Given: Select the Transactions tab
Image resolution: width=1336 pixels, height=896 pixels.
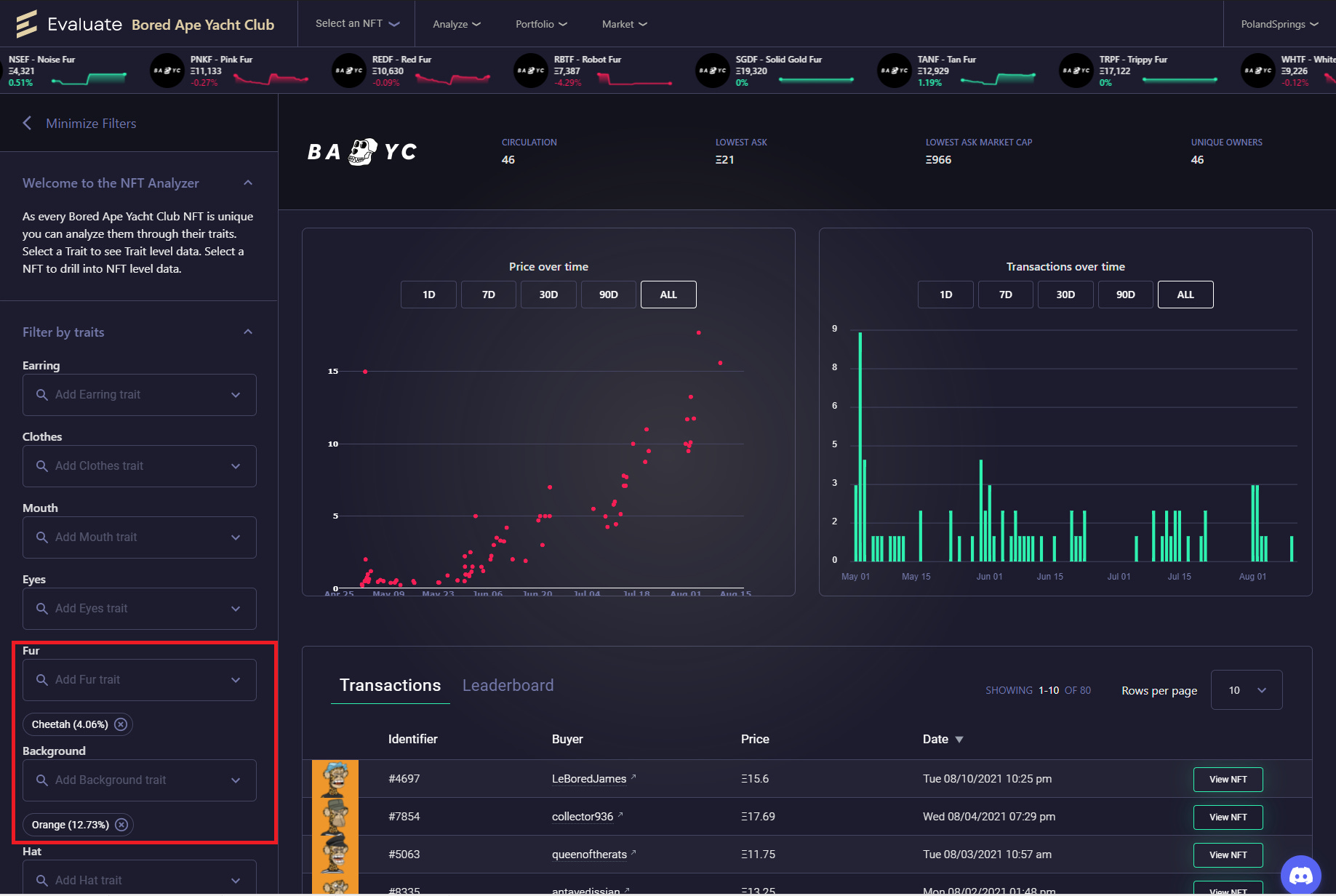Looking at the screenshot, I should pos(390,686).
